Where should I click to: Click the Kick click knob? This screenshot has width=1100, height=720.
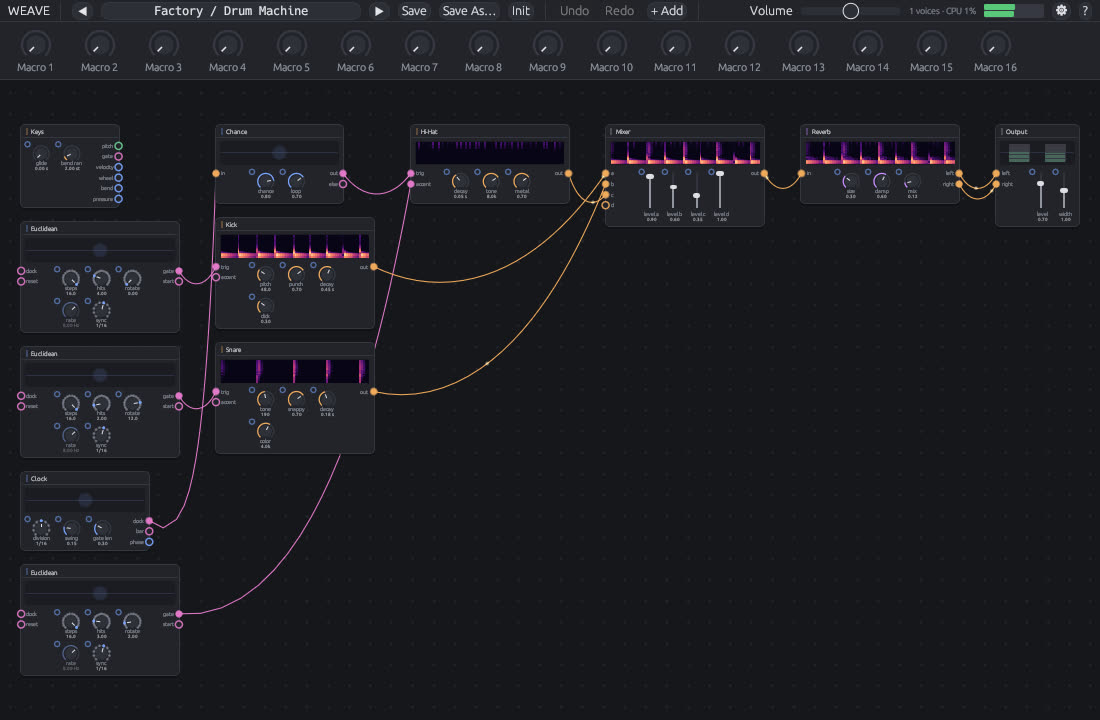coord(265,306)
